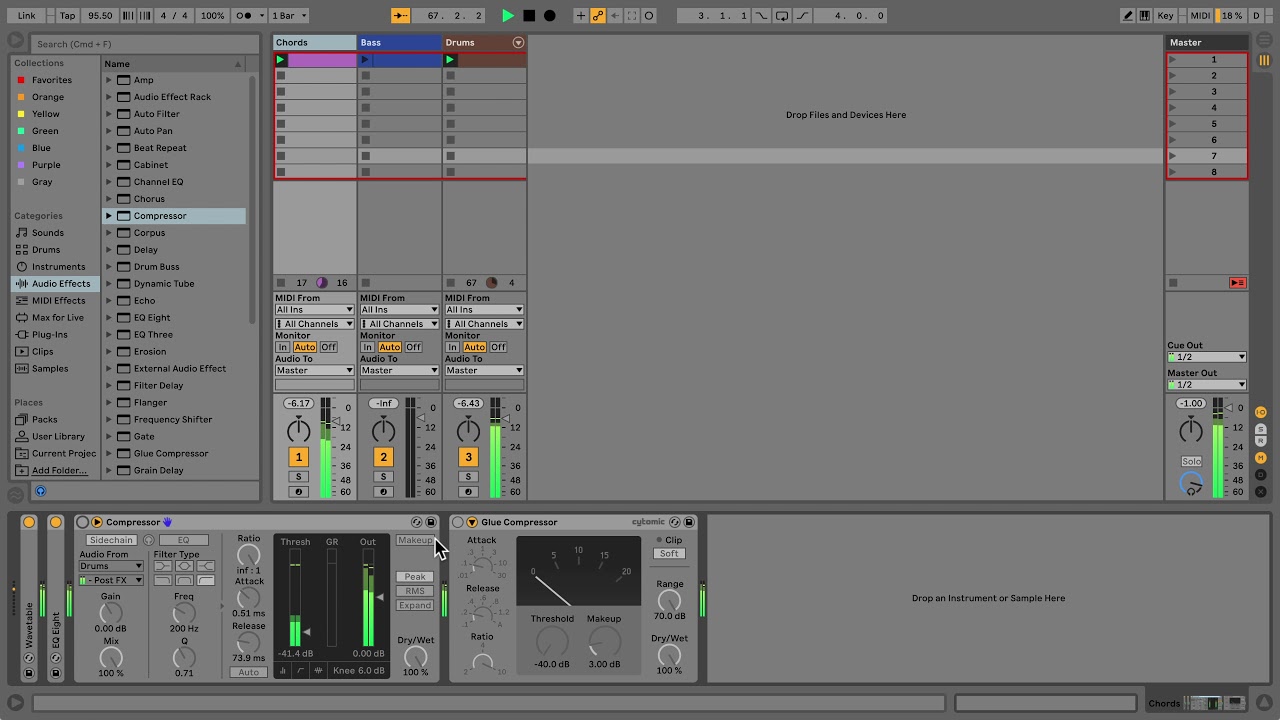Open the Compressor Post FX tap dropdown
The image size is (1280, 720).
[111, 580]
